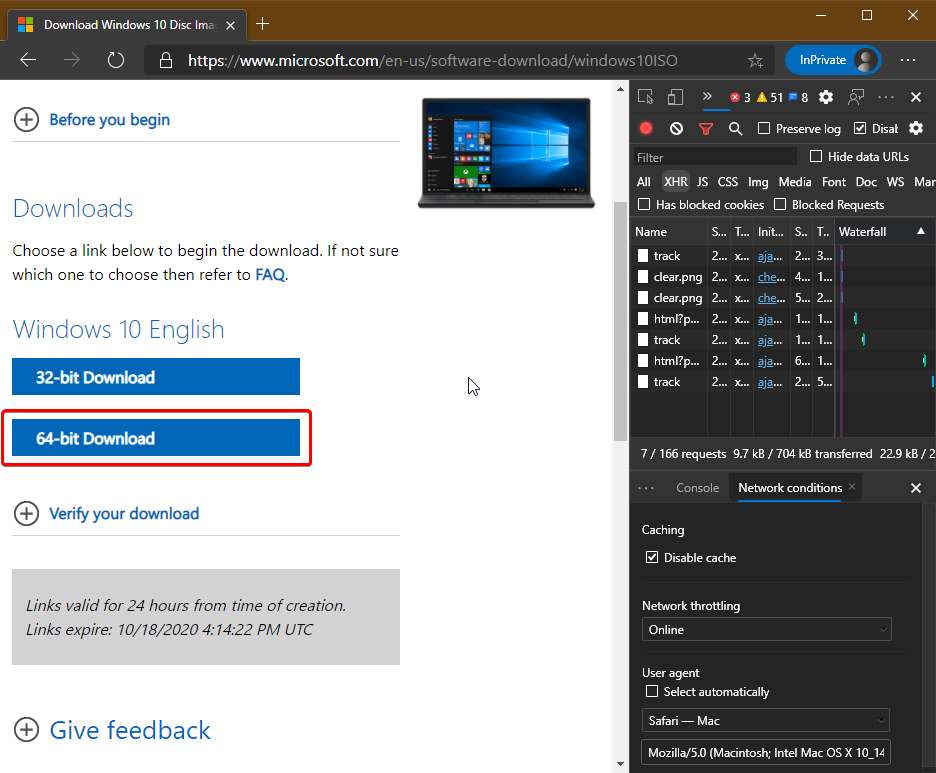Enable Hide data URLs checkbox
This screenshot has height=773, width=936.
point(815,156)
